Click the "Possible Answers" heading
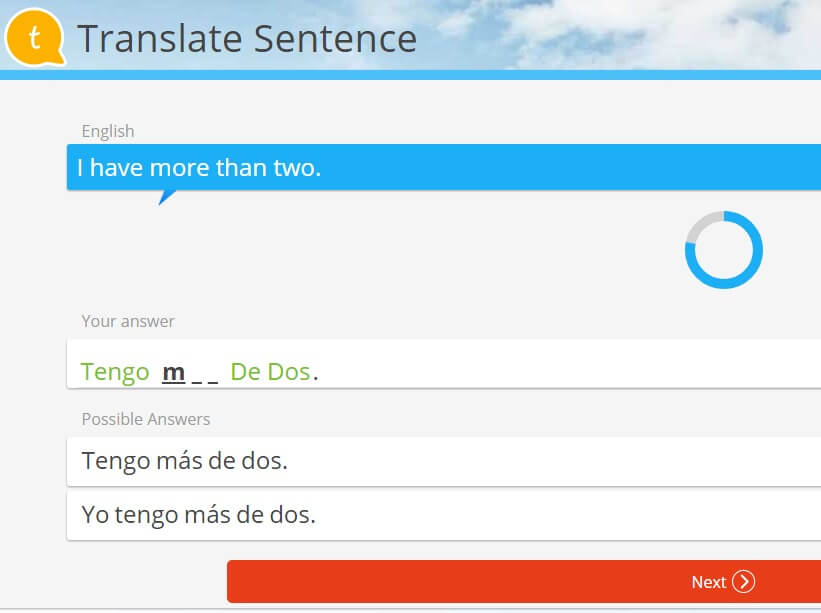This screenshot has width=821, height=613. coord(146,419)
